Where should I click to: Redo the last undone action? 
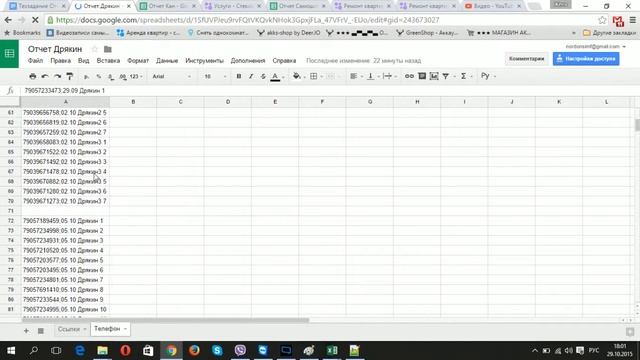pos(58,76)
